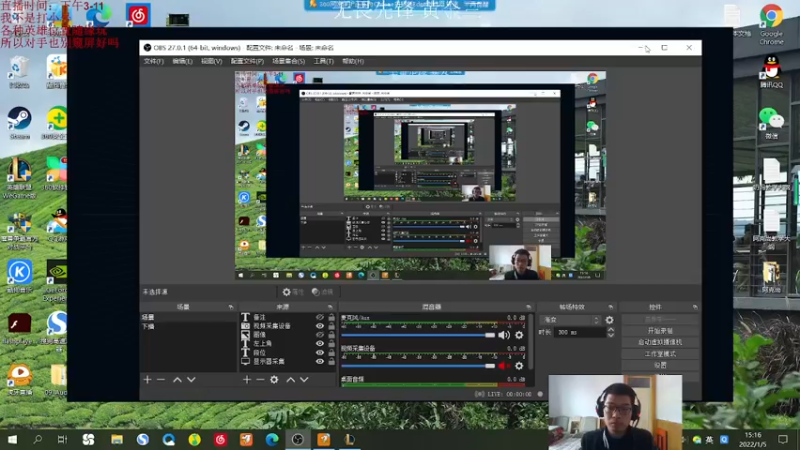Click 启动虚拟摄像机 button
This screenshot has width=800, height=450.
tap(660, 342)
